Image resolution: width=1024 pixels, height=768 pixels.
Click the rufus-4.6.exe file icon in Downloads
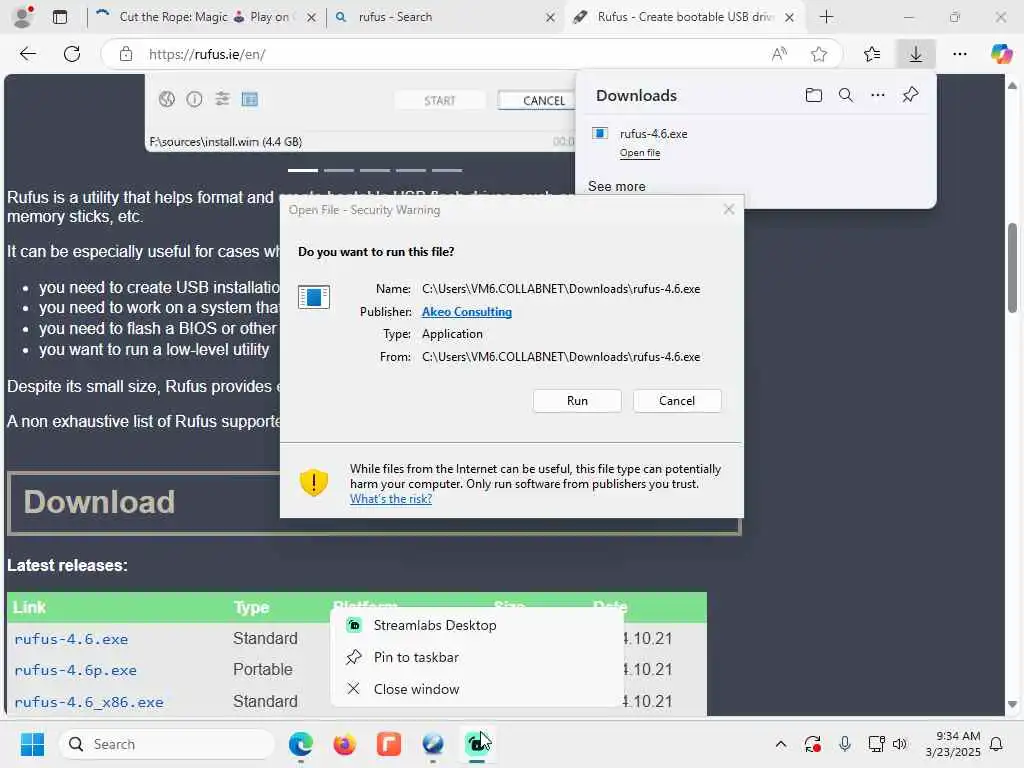[600, 133]
